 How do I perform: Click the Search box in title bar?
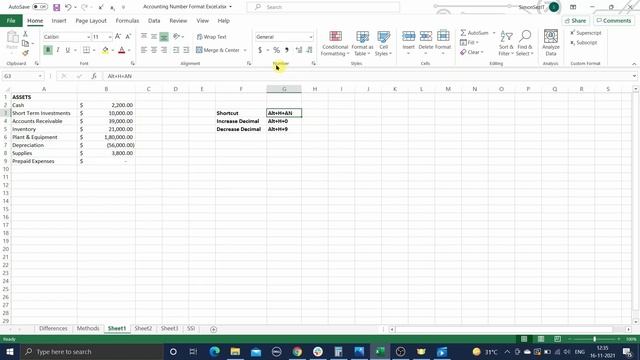click(x=323, y=7)
